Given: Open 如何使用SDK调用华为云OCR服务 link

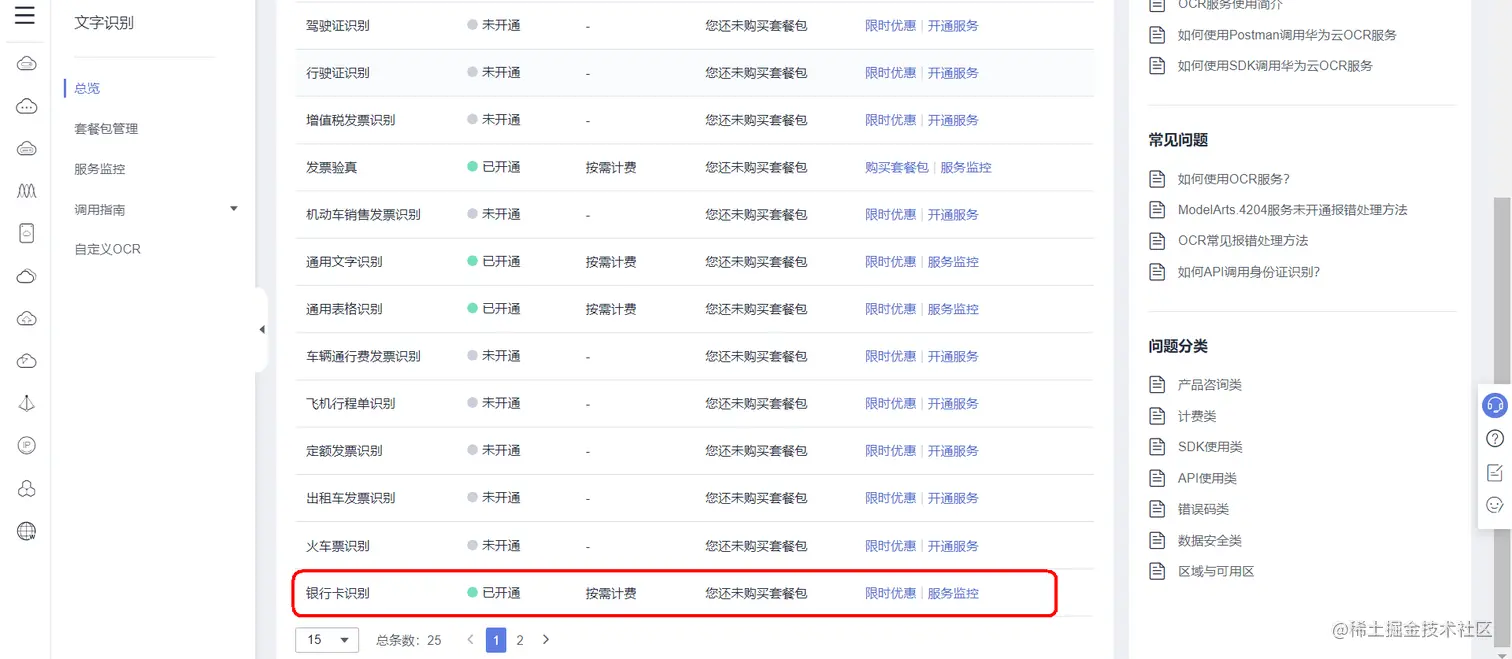Looking at the screenshot, I should click(x=1275, y=66).
